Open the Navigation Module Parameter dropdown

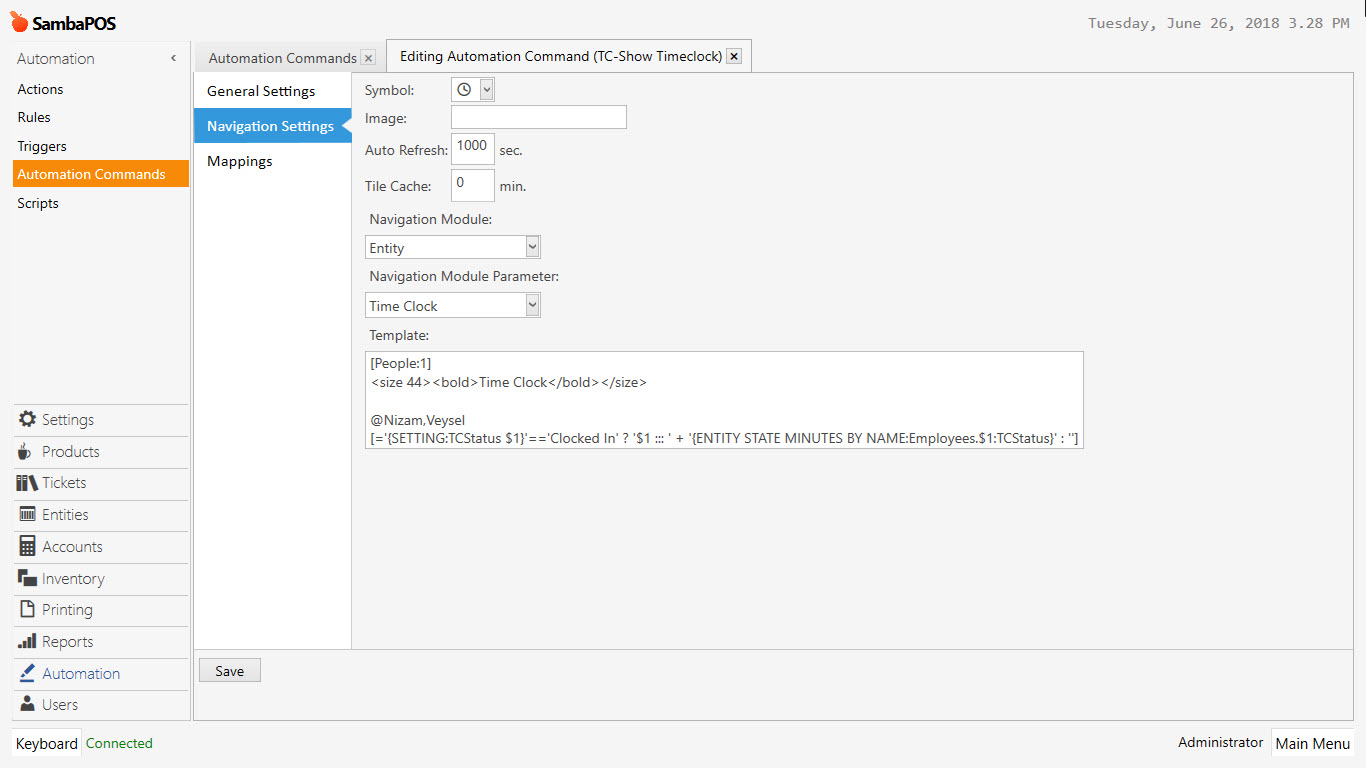click(532, 305)
